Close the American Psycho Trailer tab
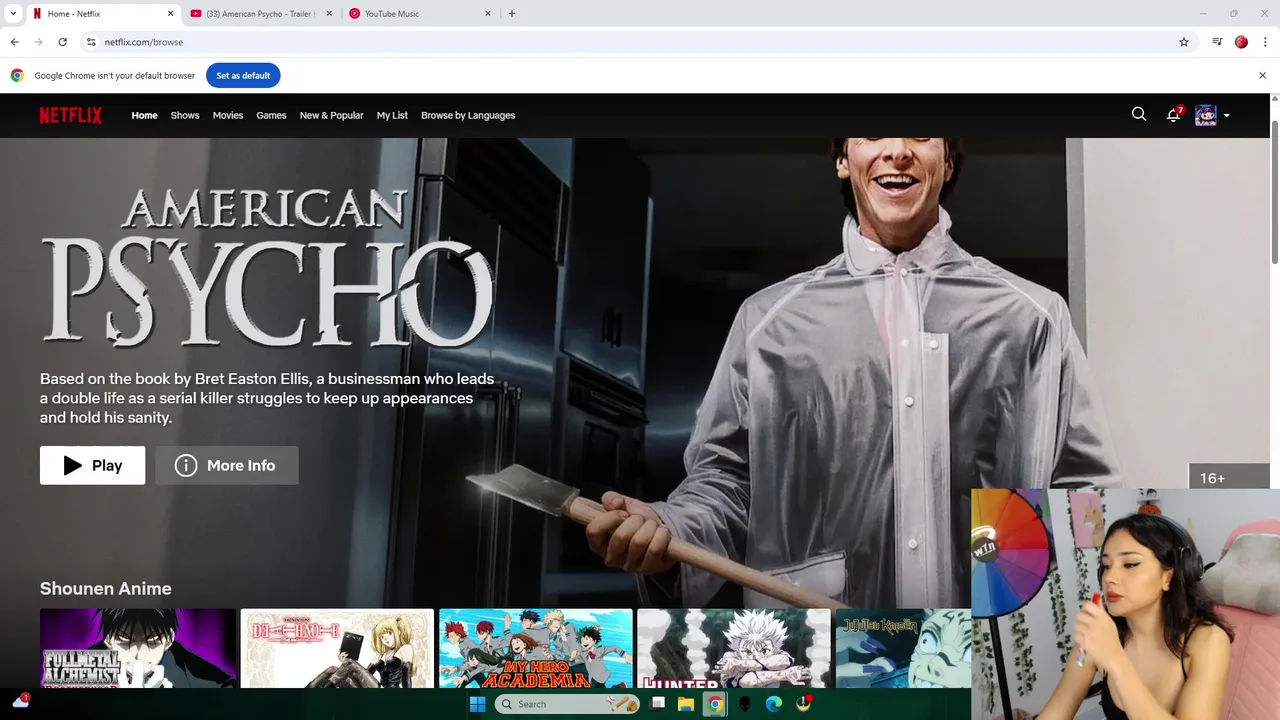Screen dimensions: 1280x720 point(329,14)
